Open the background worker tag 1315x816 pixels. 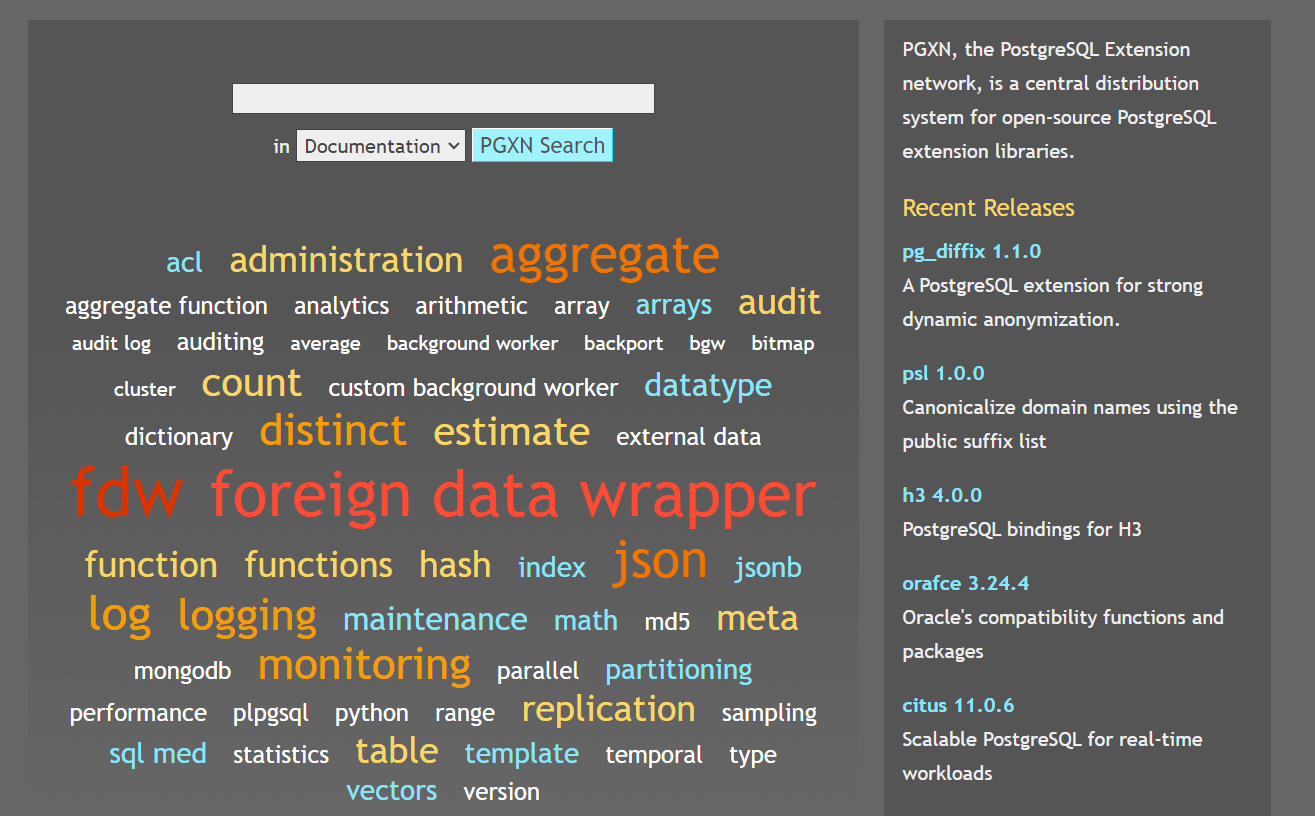pyautogui.click(x=472, y=344)
